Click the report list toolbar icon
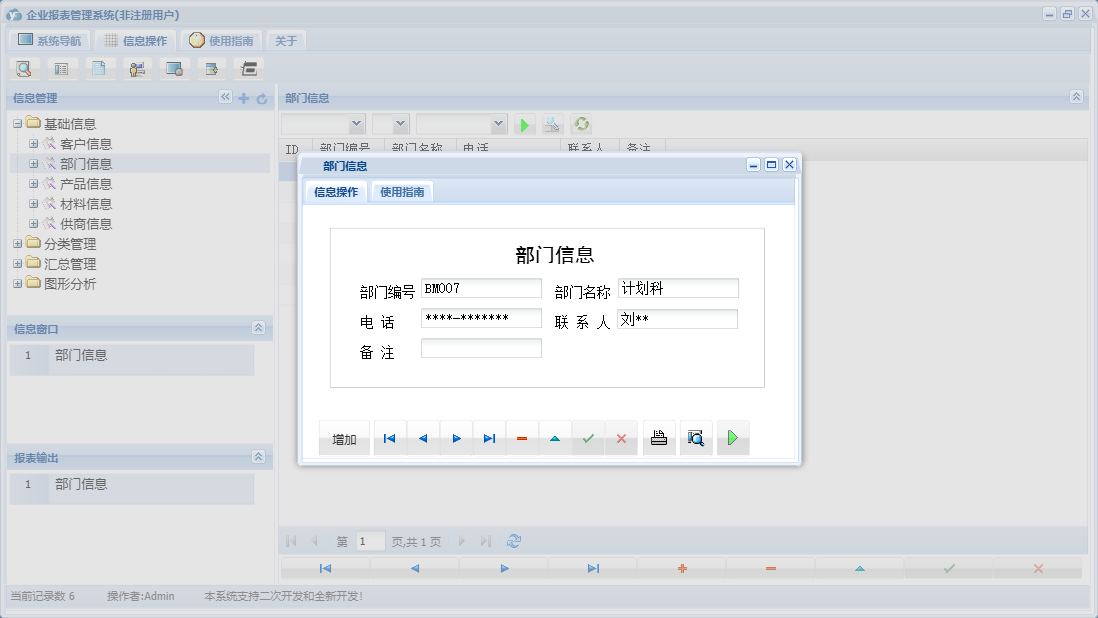 [x=62, y=68]
